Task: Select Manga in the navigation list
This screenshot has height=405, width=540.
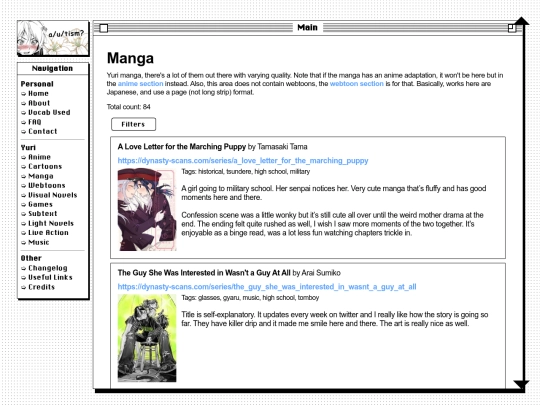Action: click(x=41, y=176)
